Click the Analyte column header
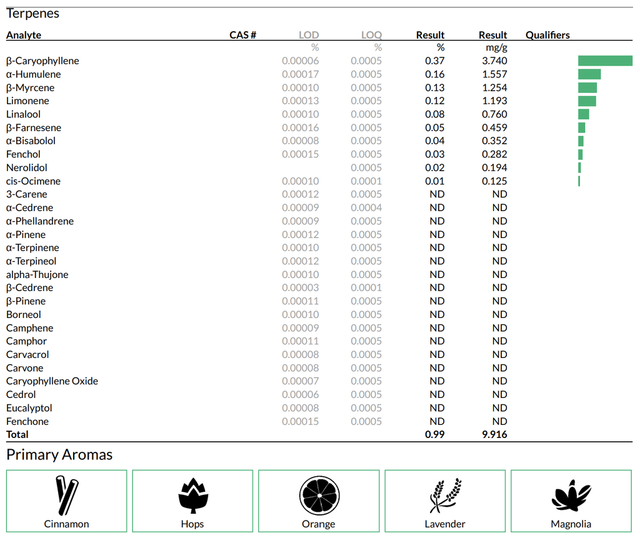The height and width of the screenshot is (536, 640). 24,35
